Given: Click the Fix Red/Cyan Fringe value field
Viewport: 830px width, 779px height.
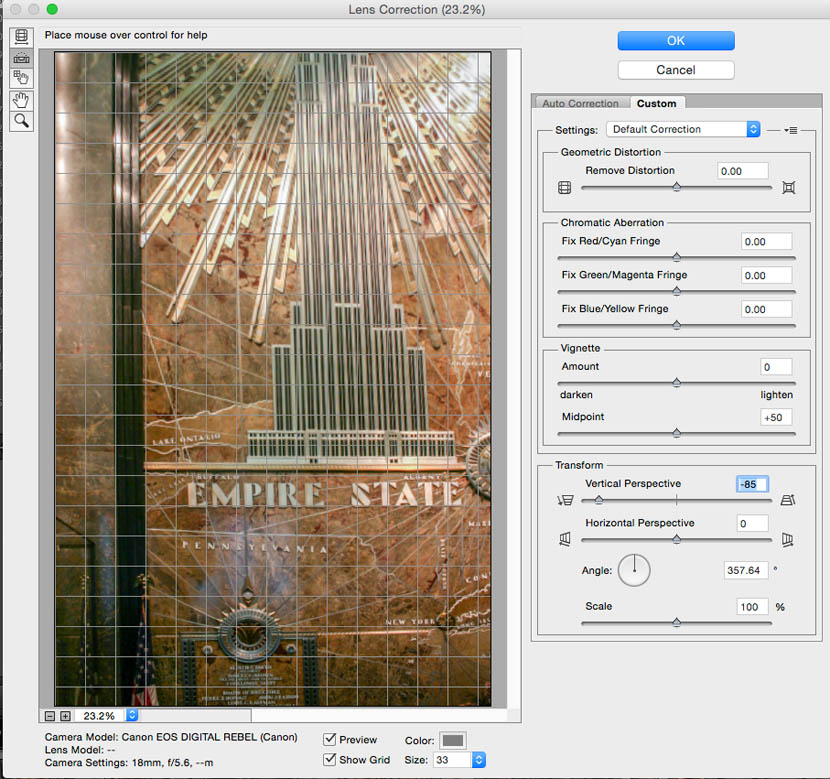Looking at the screenshot, I should click(x=766, y=241).
